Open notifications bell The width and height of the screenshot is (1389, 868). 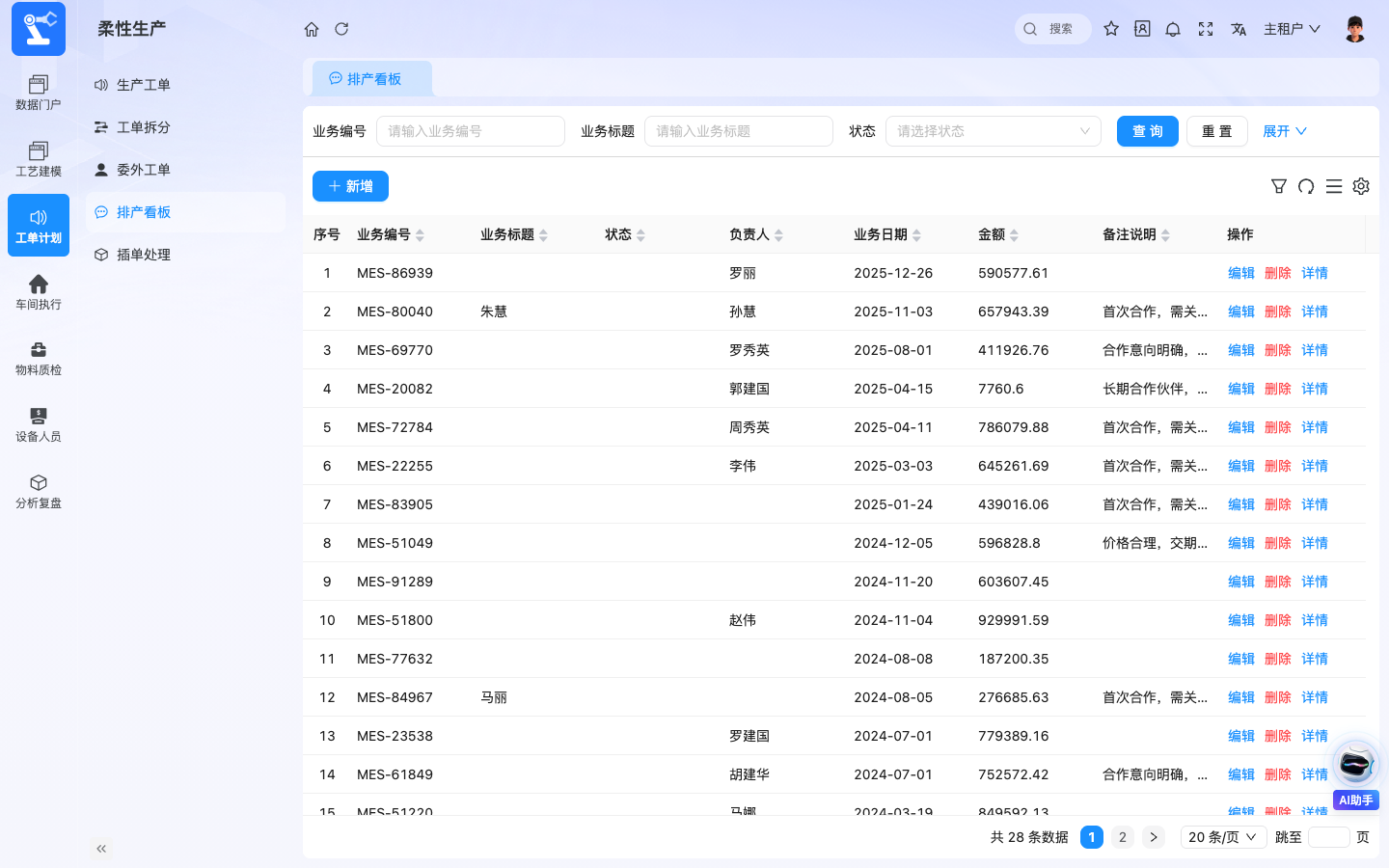coord(1173,29)
